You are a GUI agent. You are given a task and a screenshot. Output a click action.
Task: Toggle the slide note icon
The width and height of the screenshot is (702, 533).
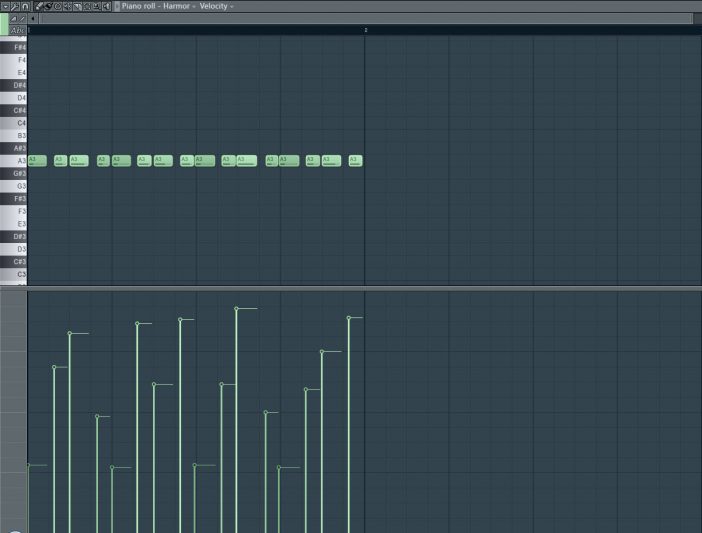pos(22,19)
